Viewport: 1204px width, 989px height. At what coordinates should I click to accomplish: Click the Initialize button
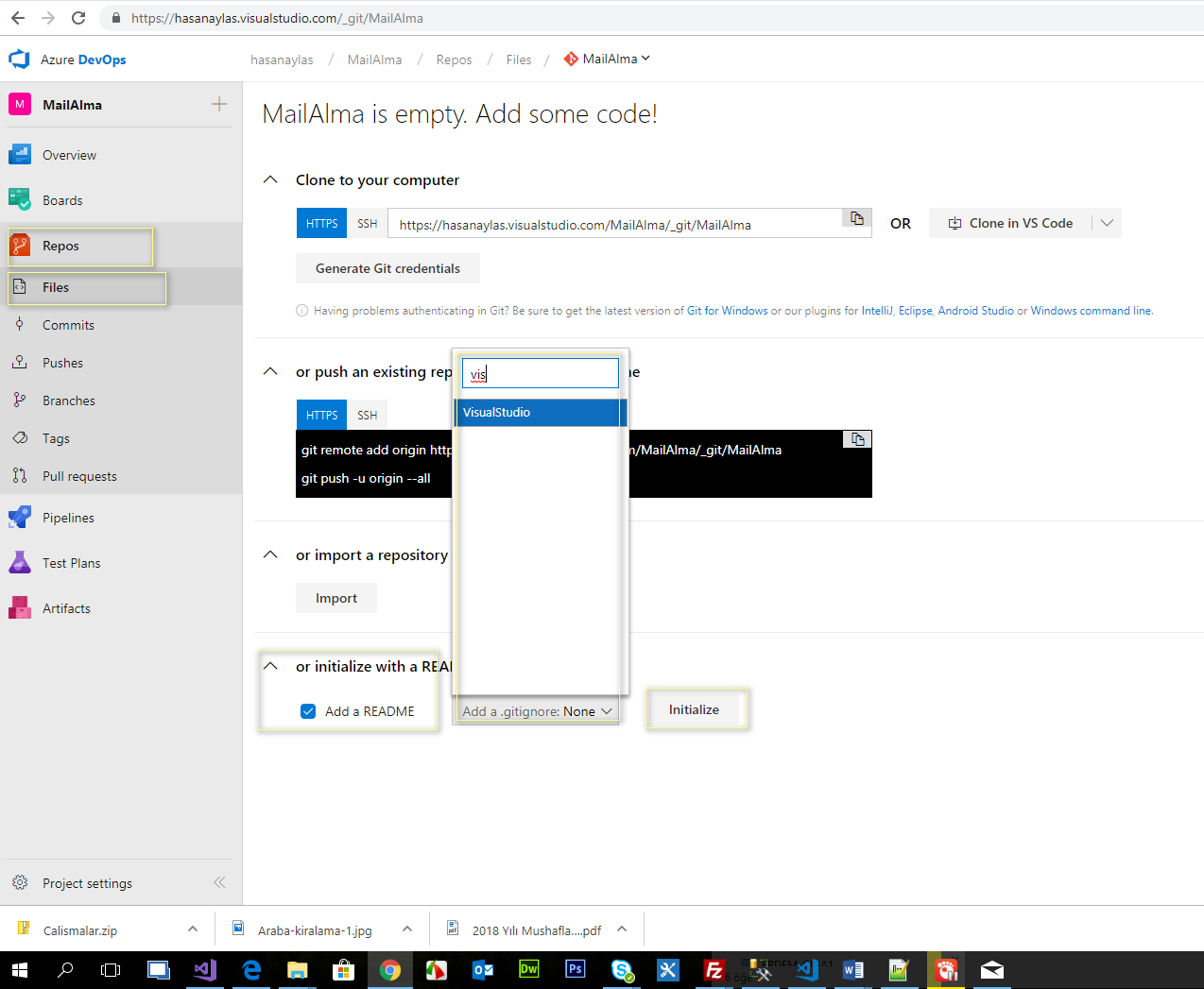(x=695, y=709)
